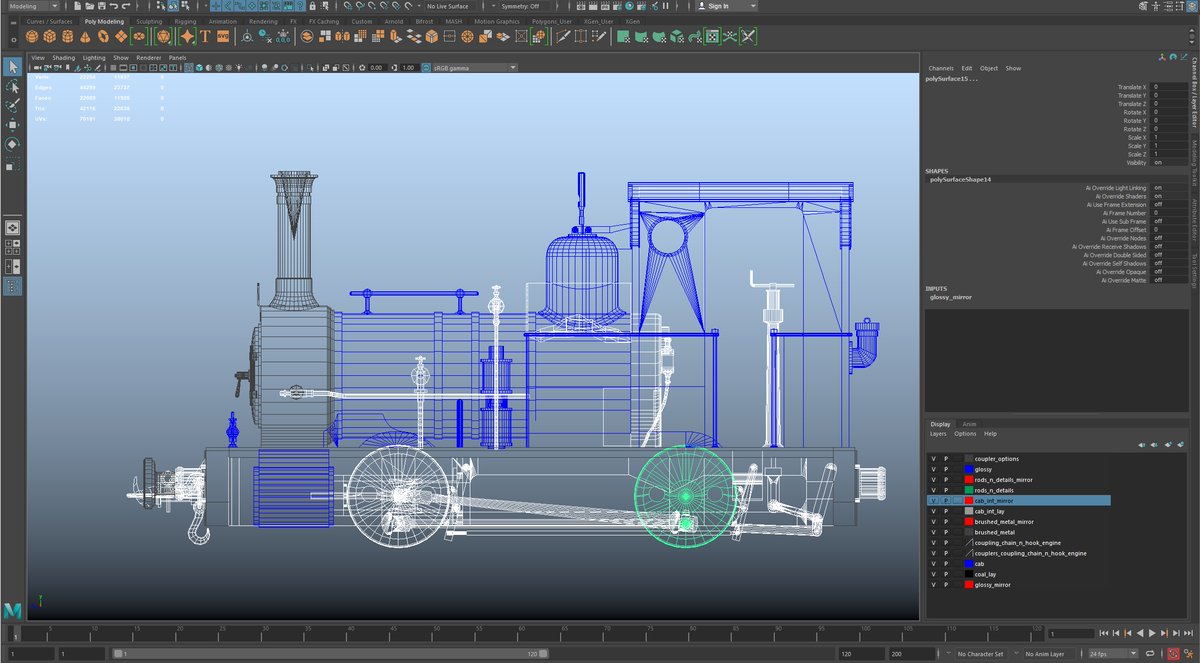Select the brushed_metal_mirror layer name
The height and width of the screenshot is (663, 1200).
pos(1004,522)
